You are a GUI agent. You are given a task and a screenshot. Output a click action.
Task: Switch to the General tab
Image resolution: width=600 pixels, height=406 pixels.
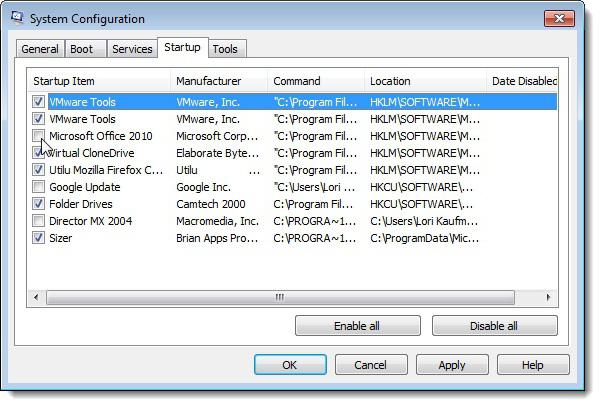40,49
